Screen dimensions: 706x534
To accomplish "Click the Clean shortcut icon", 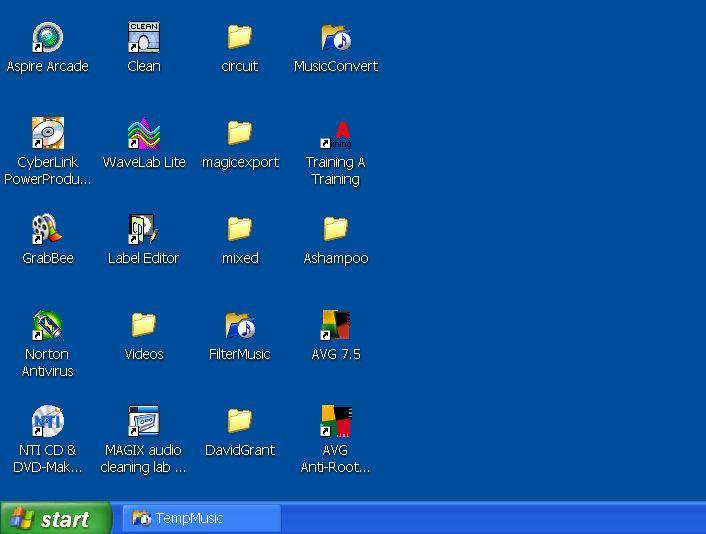I will [144, 38].
